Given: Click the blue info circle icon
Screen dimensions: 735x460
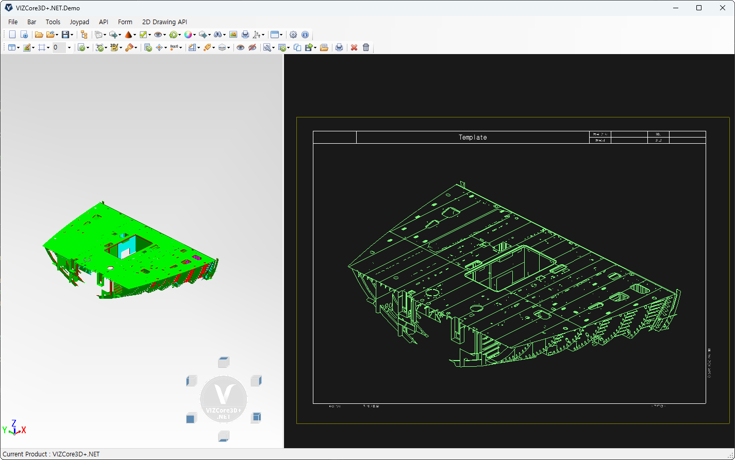Looking at the screenshot, I should [305, 34].
